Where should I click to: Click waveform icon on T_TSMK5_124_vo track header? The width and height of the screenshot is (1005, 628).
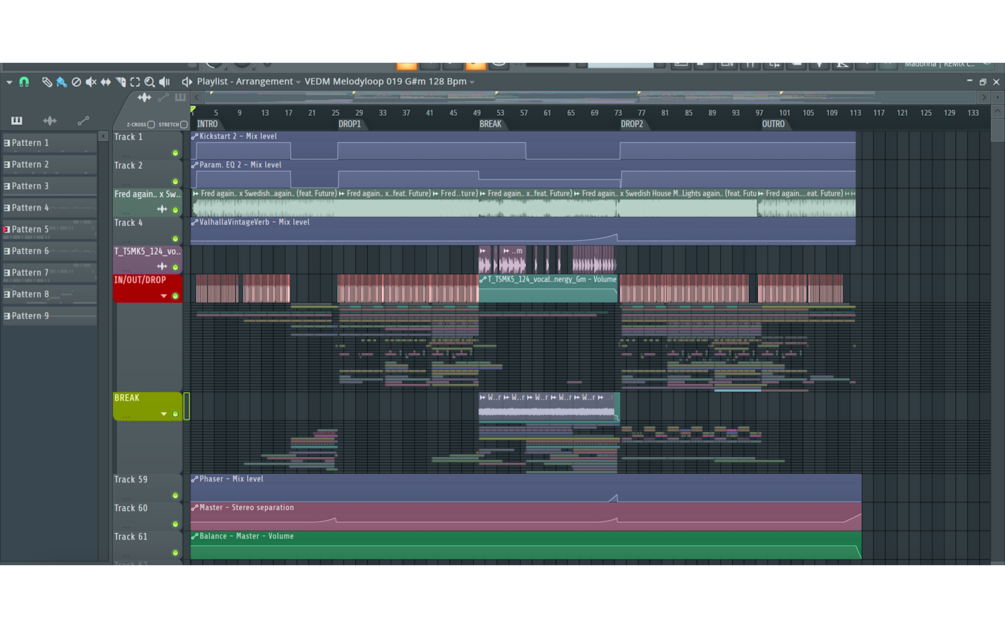click(162, 266)
